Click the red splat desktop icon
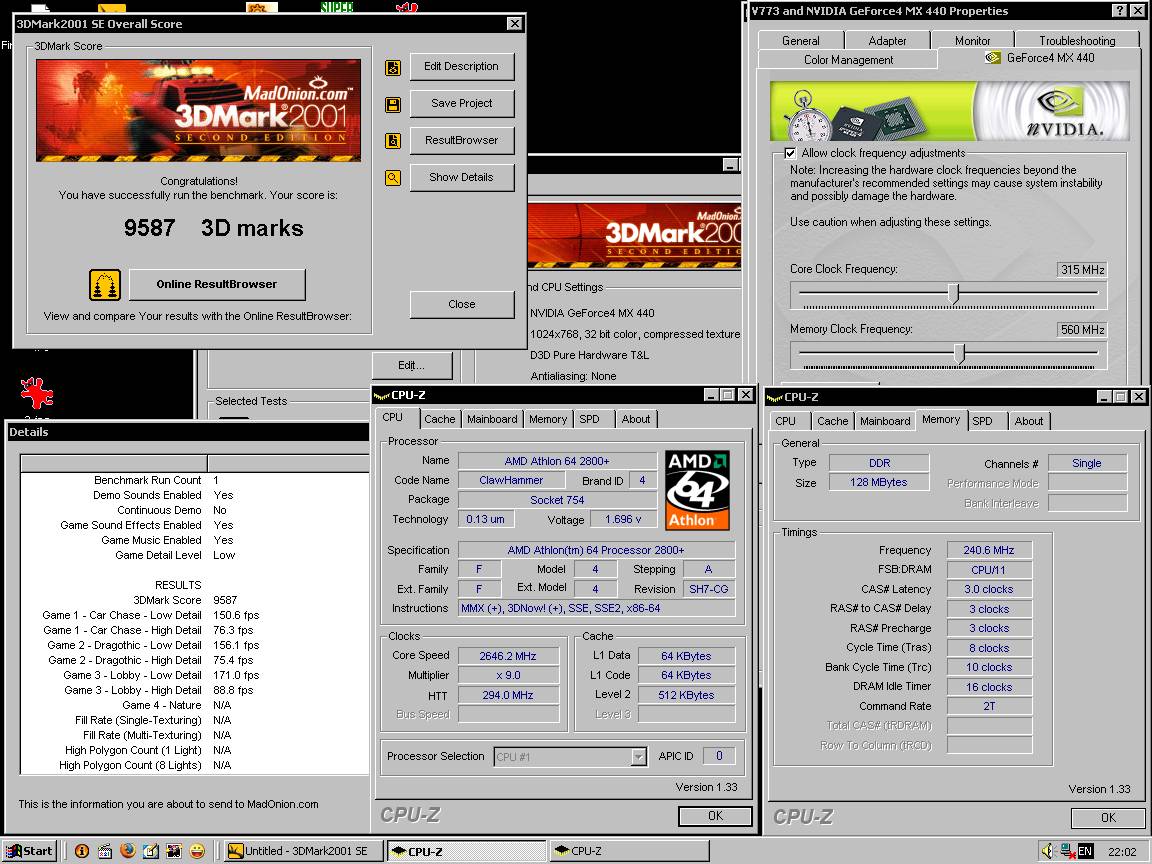1152x864 pixels. click(37, 393)
